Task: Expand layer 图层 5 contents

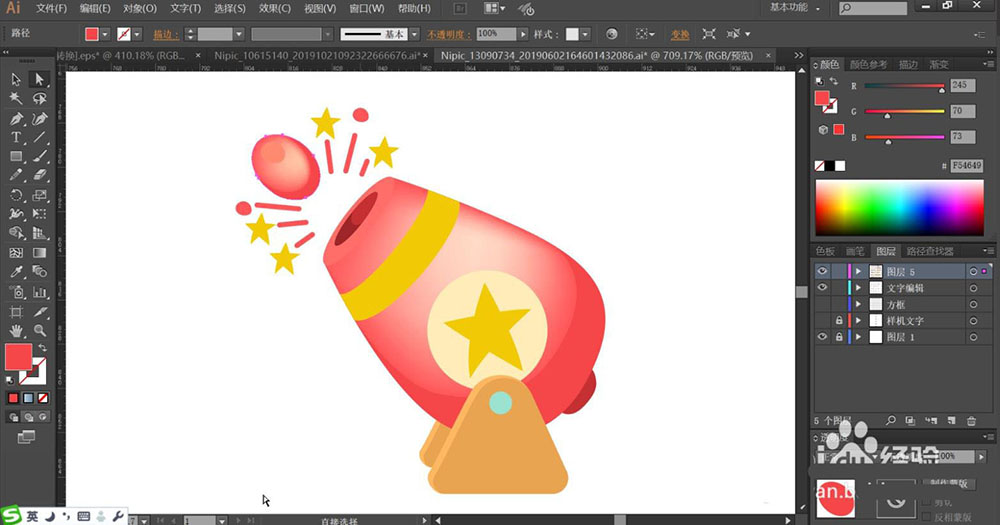Action: pyautogui.click(x=858, y=272)
